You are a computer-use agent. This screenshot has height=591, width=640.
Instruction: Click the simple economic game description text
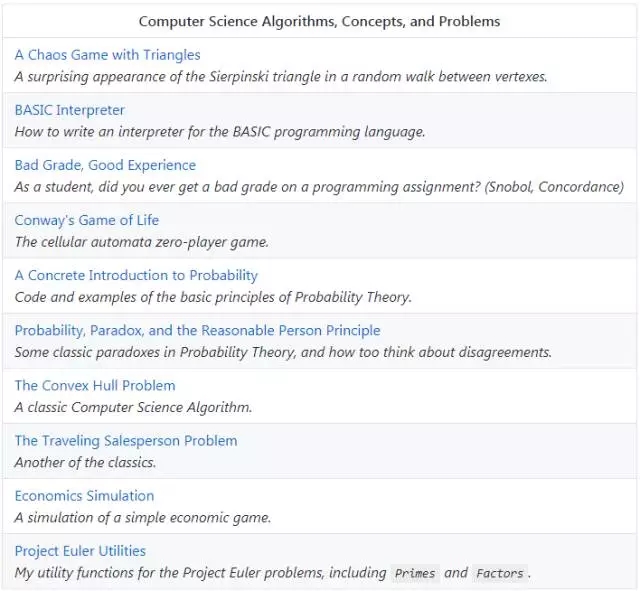[x=142, y=517]
